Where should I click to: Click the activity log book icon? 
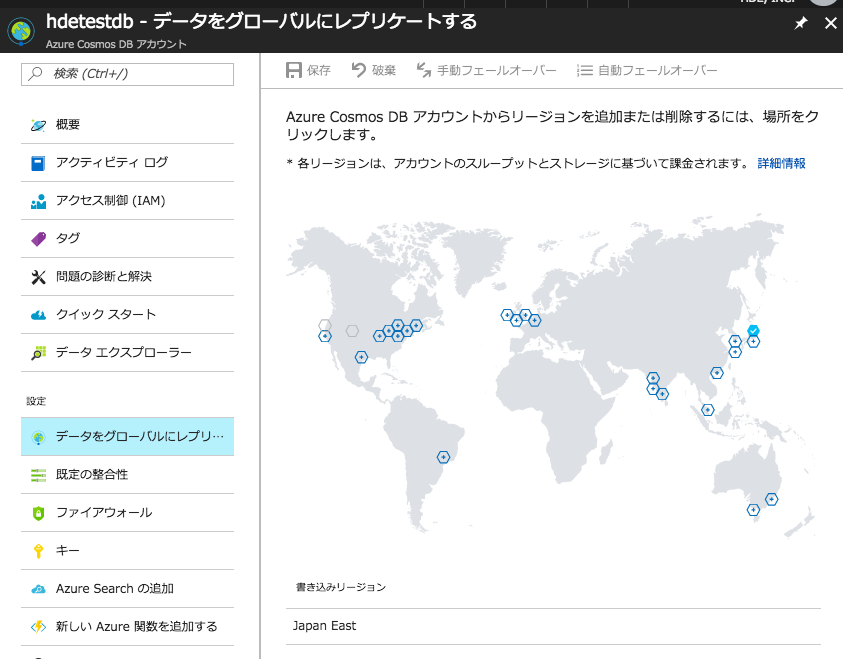38,163
